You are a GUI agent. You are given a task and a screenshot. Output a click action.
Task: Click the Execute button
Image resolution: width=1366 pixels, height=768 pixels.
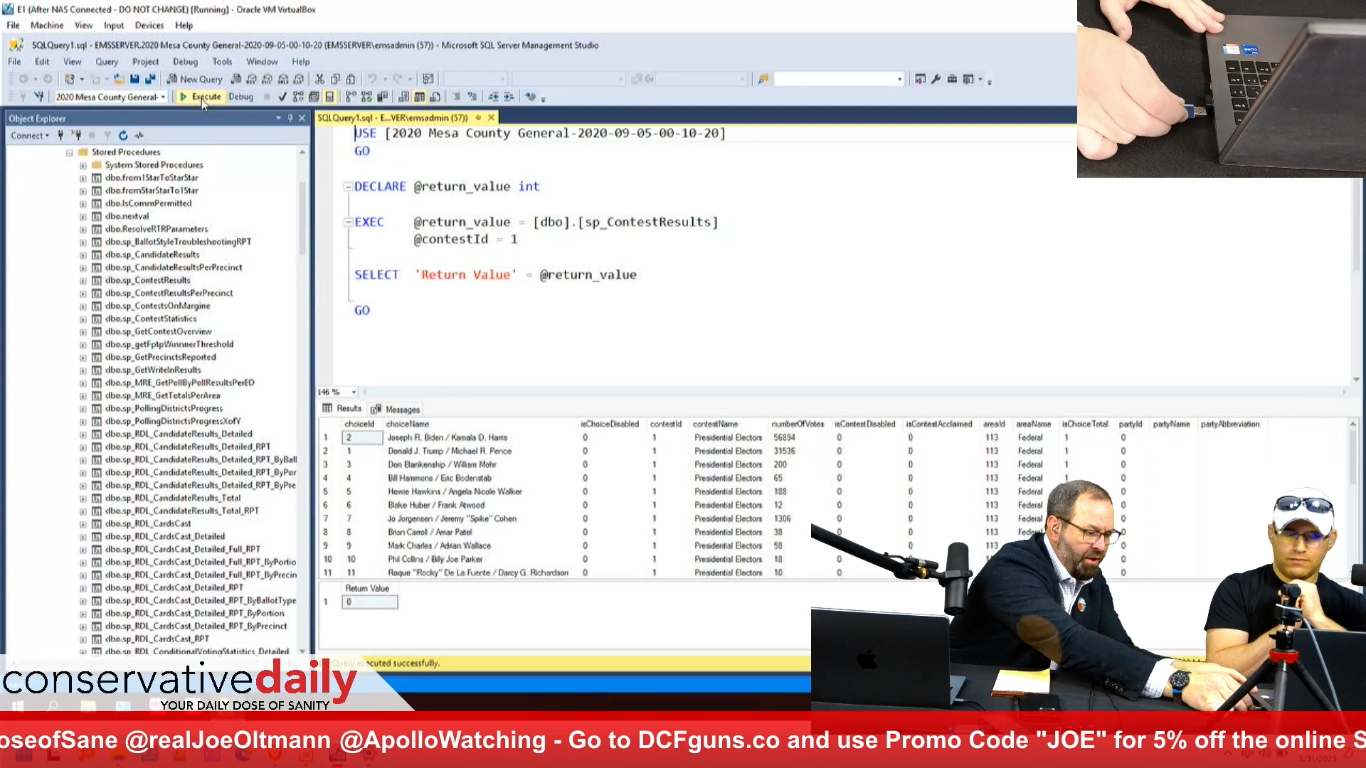[x=200, y=97]
